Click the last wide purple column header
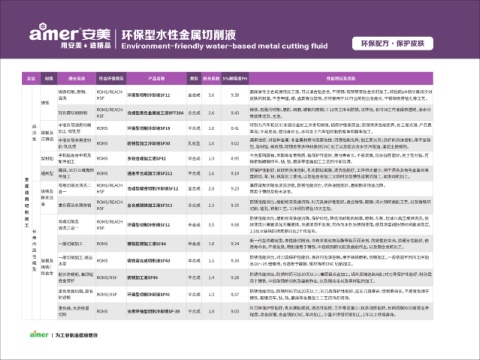The image size is (480, 360). coord(341,78)
